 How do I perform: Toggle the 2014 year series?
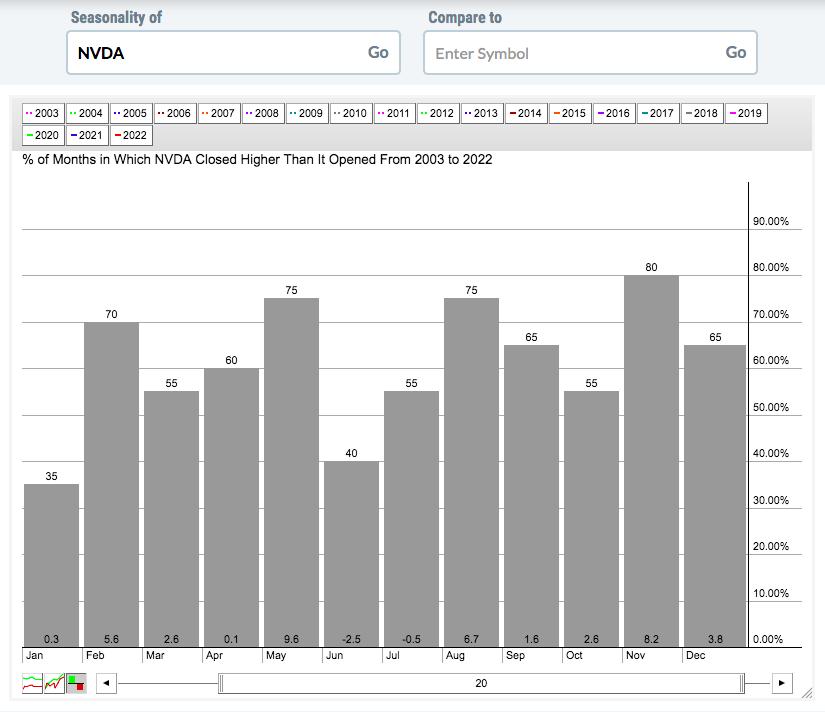point(525,113)
